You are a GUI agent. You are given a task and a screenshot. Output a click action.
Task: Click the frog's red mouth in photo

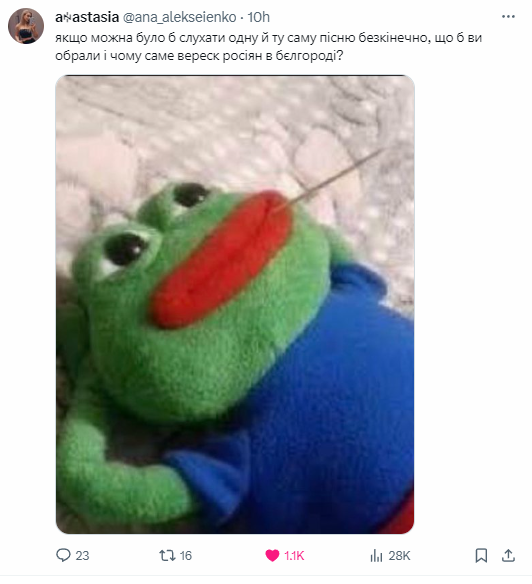221,260
